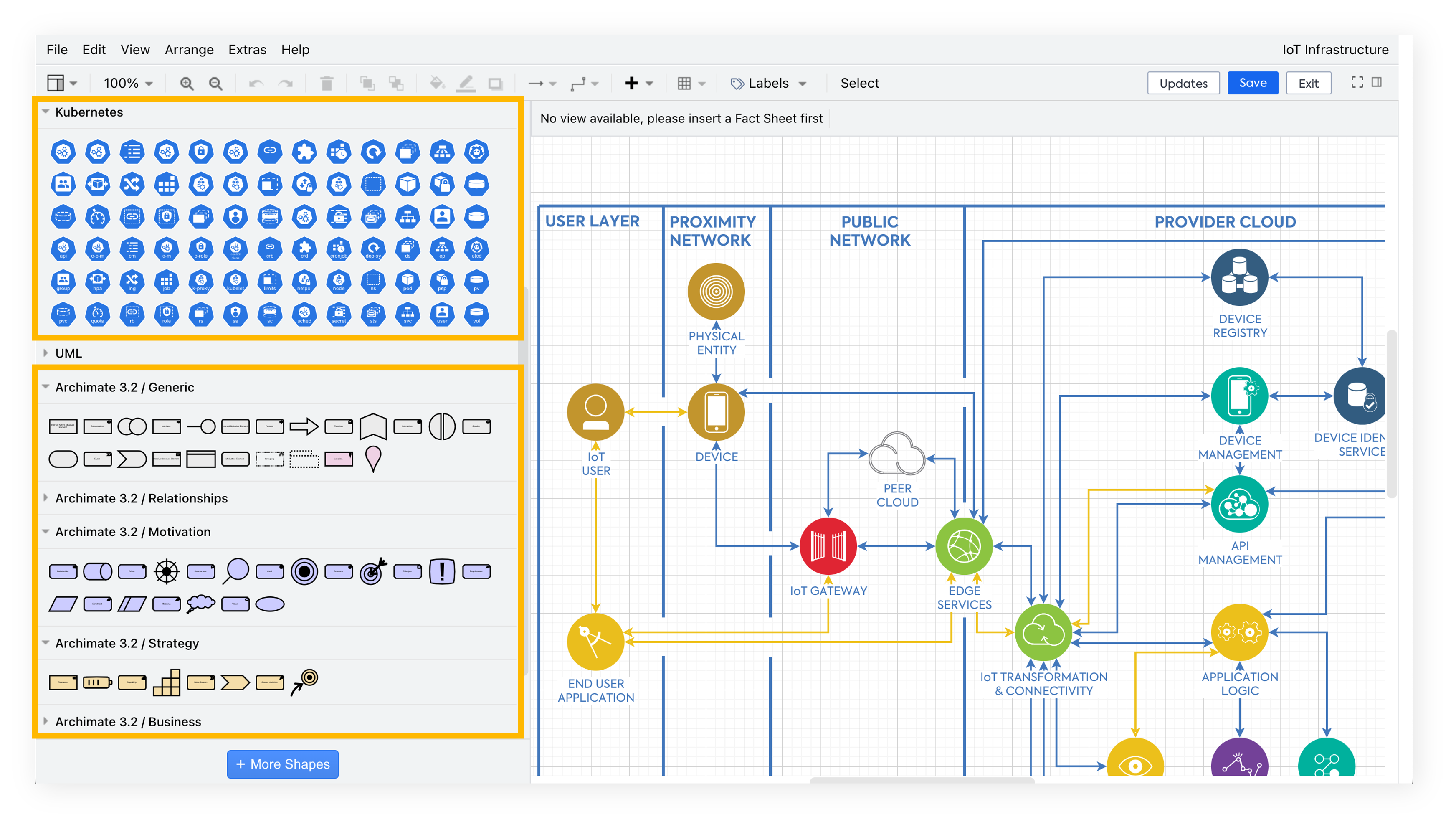Expand Archimate 3.2 / Relationships section
The height and width of the screenshot is (827, 1456).
click(46, 498)
